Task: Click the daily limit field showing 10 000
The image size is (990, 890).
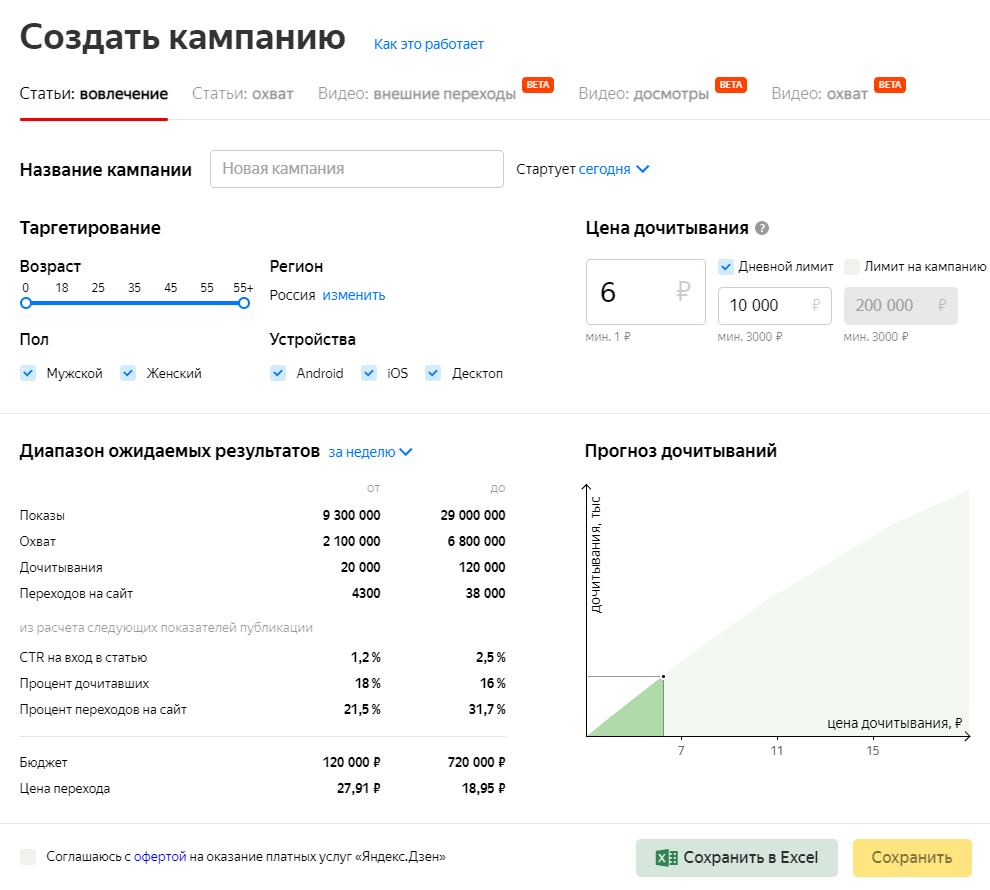Action: click(775, 306)
